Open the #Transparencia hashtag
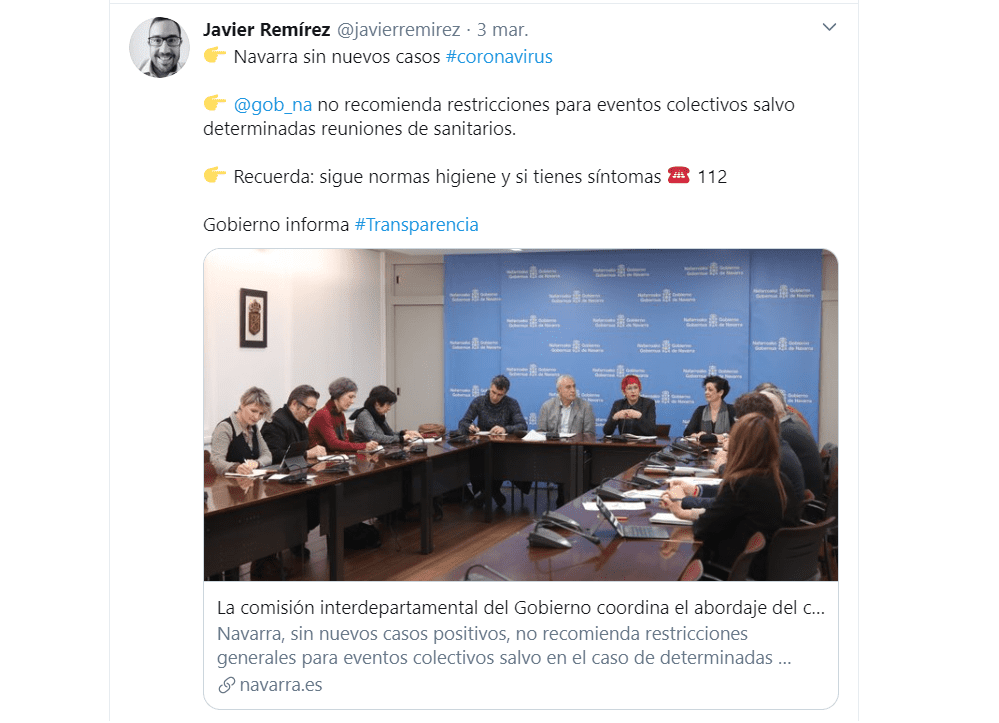This screenshot has height=723, width=999. point(416,225)
